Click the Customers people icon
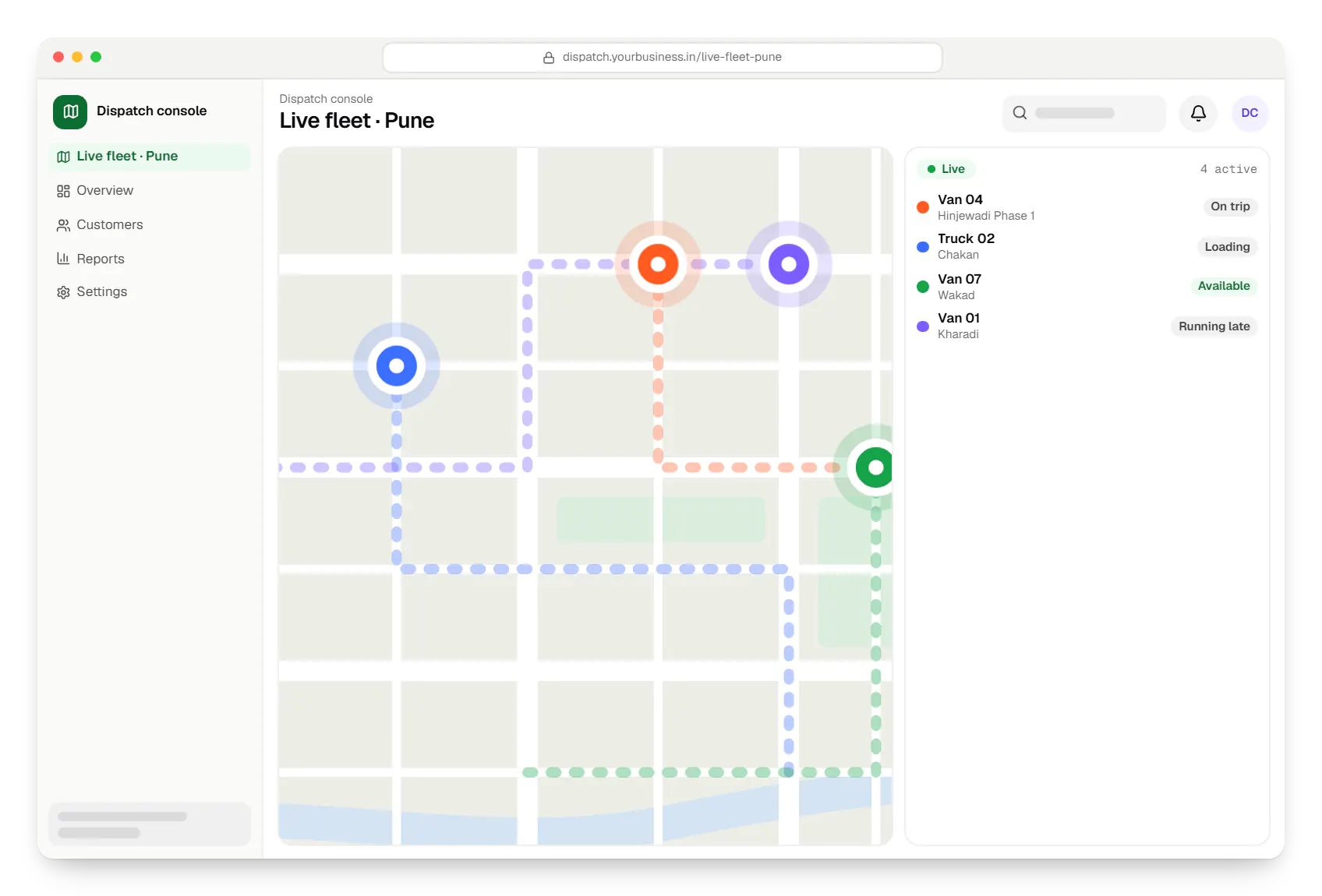The width and height of the screenshot is (1322, 896). pos(63,225)
